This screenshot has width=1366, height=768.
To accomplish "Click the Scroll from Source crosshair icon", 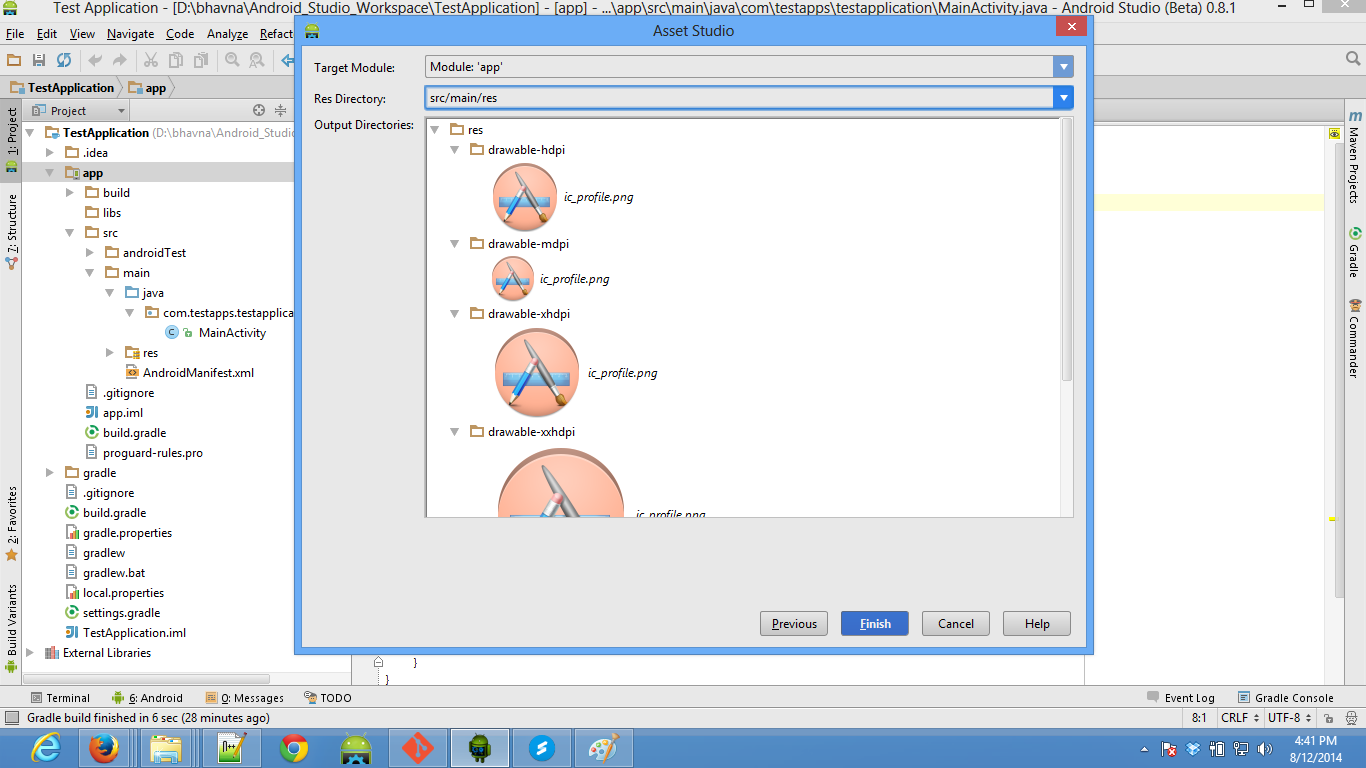I will click(x=259, y=110).
